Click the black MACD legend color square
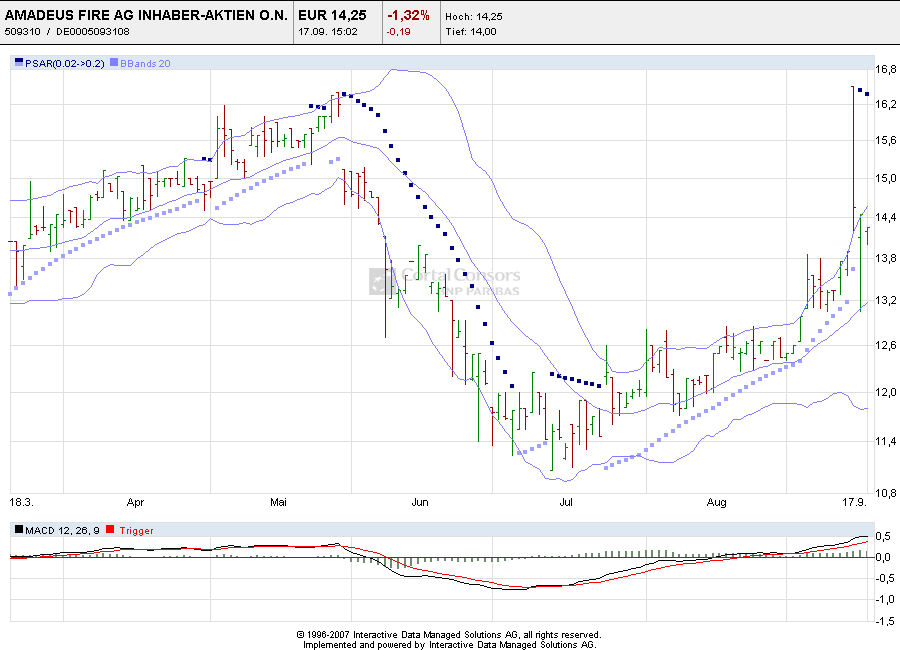Screen dimensions: 900x650 click(19, 529)
